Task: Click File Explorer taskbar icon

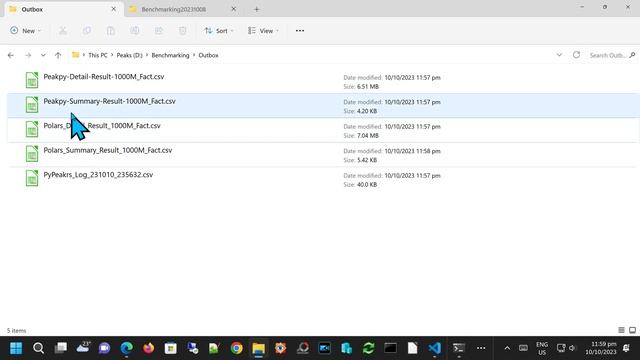Action: click(259, 348)
